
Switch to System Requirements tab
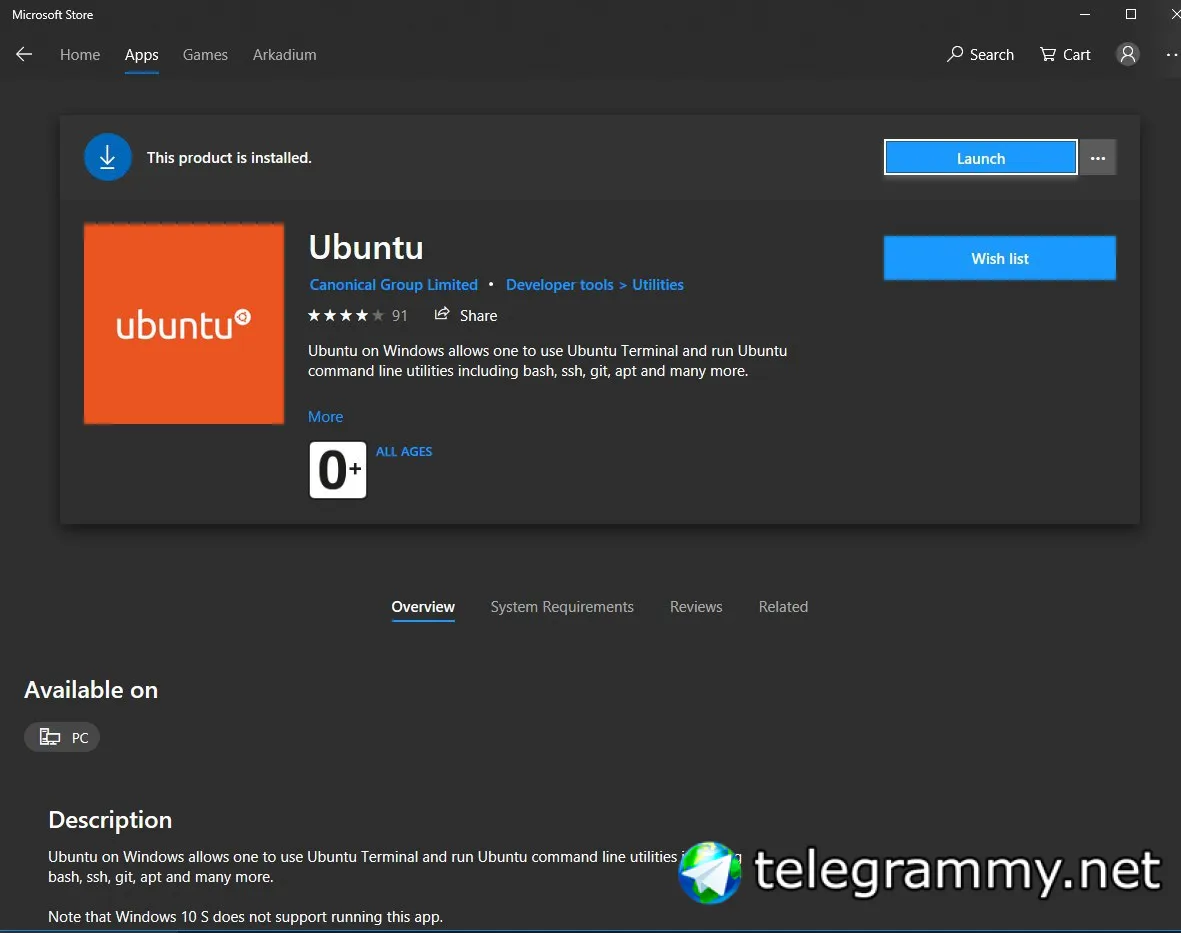pyautogui.click(x=562, y=607)
